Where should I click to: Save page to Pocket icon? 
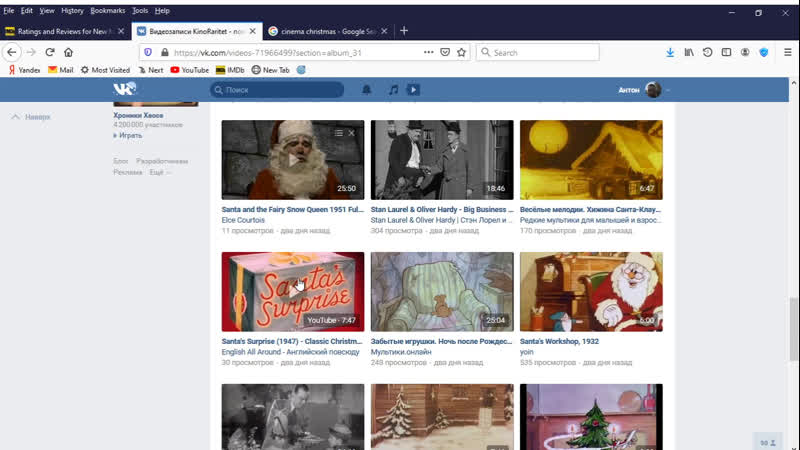pyautogui.click(x=445, y=52)
